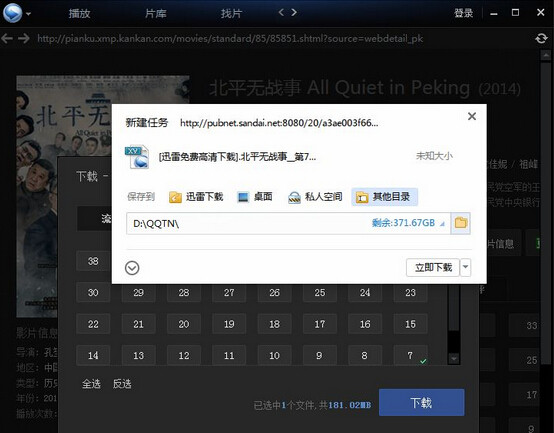
Task: Go forward with the right arrow by address bar
Action: click(x=23, y=38)
